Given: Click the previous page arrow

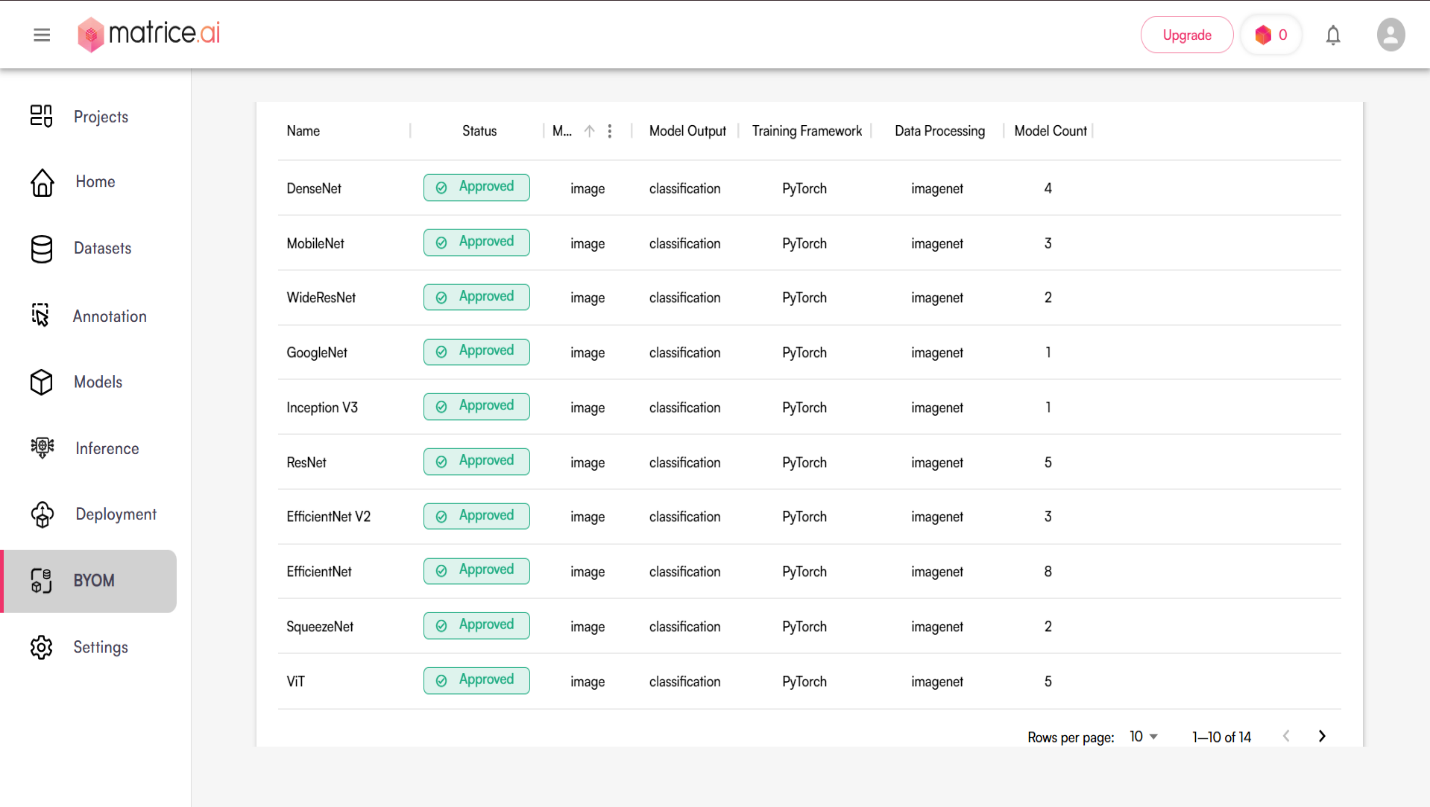Looking at the screenshot, I should tap(1287, 736).
